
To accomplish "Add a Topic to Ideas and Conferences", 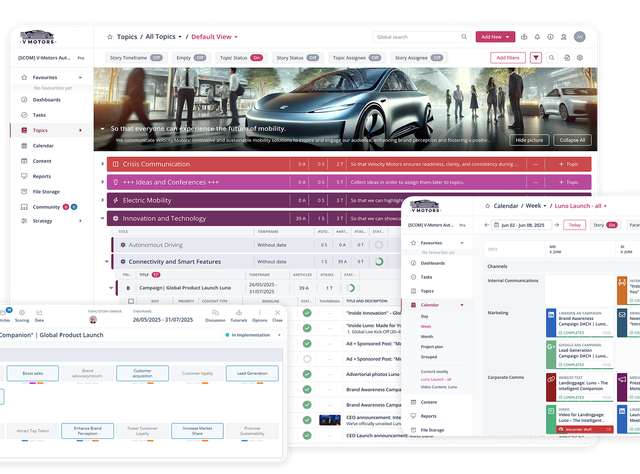I will (569, 182).
